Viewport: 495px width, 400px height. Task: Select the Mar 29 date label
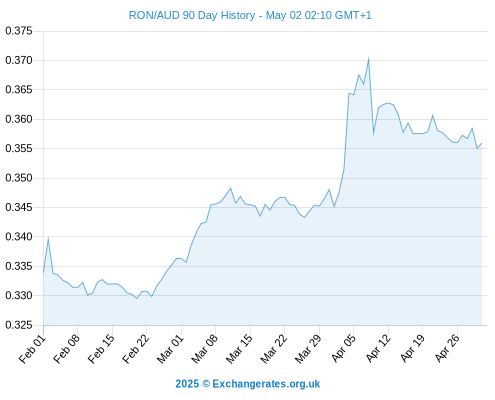click(308, 349)
